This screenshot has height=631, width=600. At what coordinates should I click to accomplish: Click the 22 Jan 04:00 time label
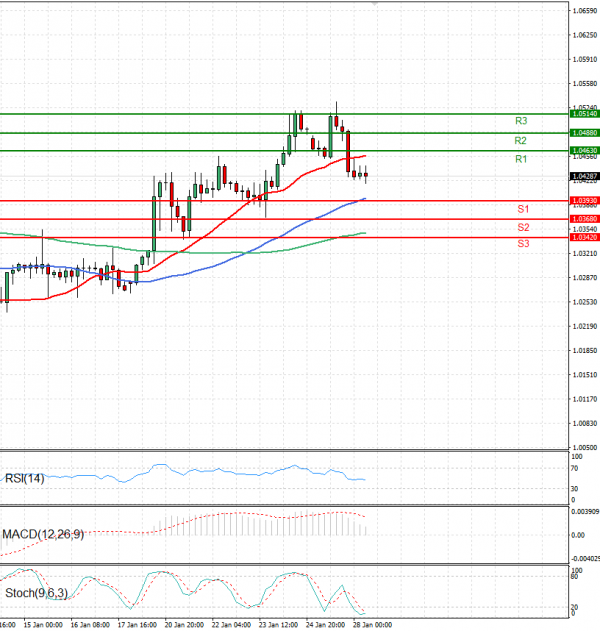[231, 625]
